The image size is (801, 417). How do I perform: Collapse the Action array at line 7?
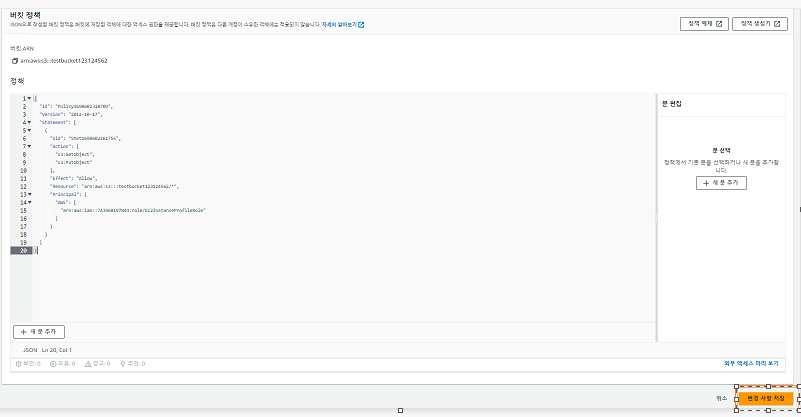point(29,146)
